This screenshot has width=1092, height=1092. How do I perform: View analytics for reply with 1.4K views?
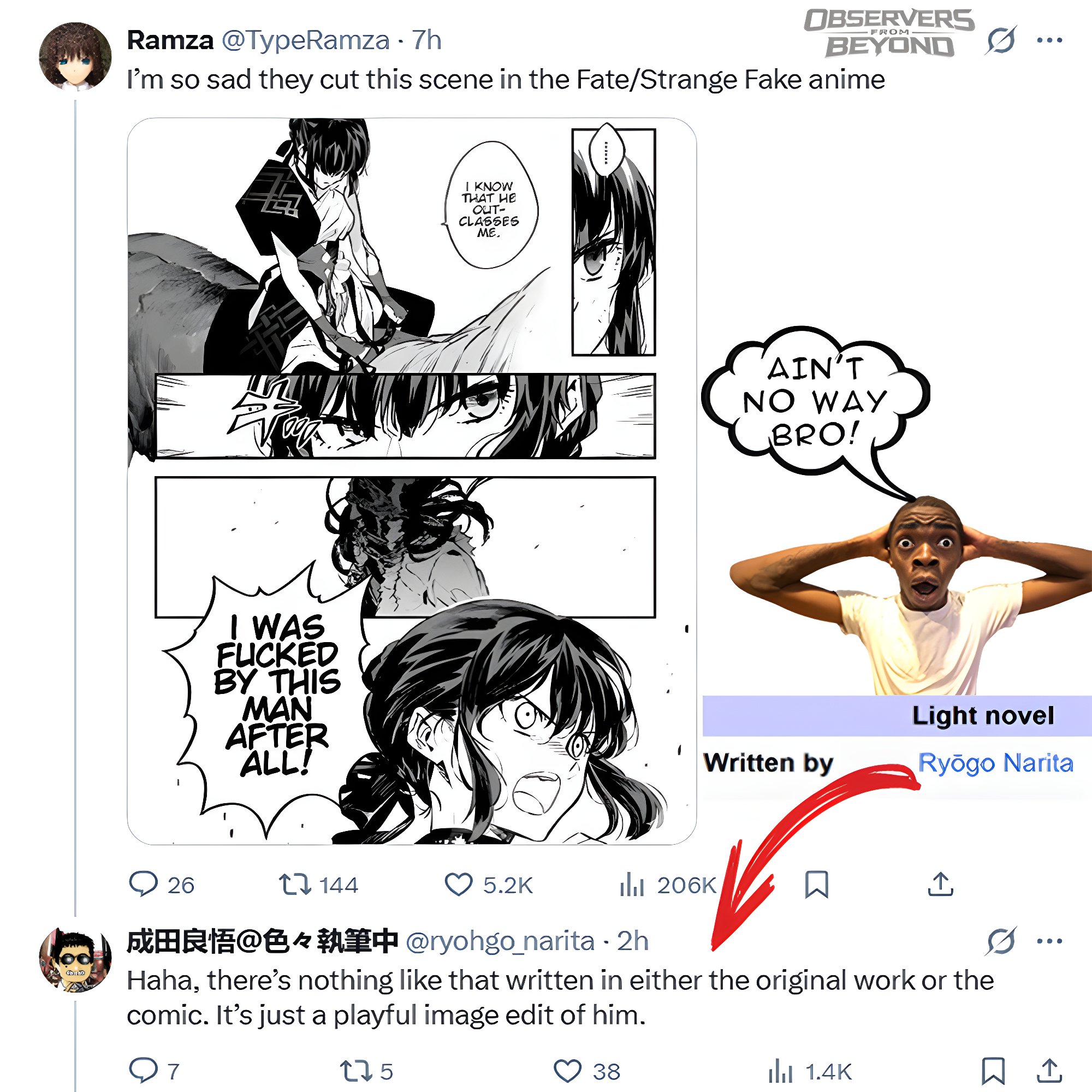tap(781, 1071)
